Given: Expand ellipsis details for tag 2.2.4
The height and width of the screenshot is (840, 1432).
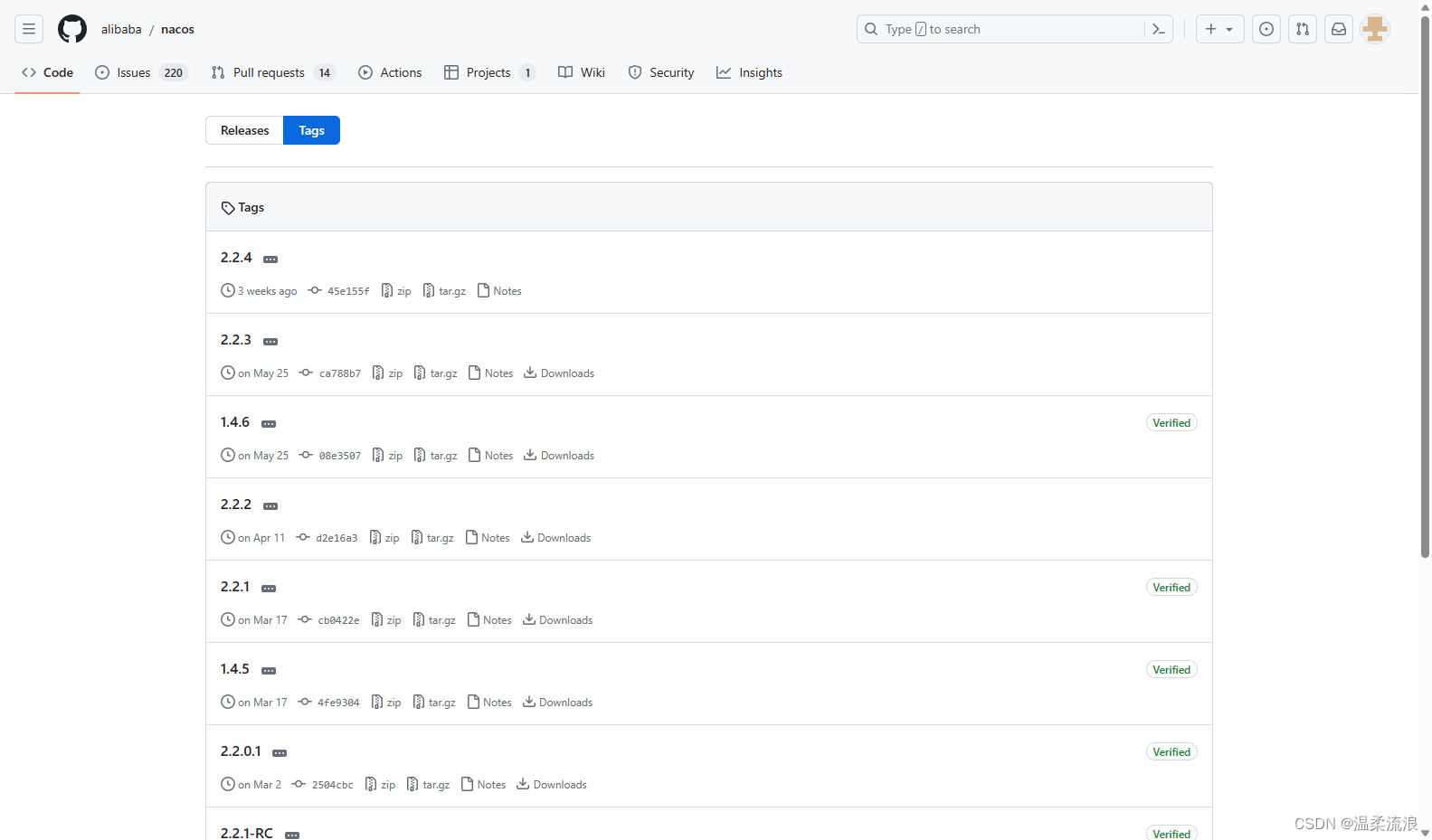Looking at the screenshot, I should tap(270, 260).
